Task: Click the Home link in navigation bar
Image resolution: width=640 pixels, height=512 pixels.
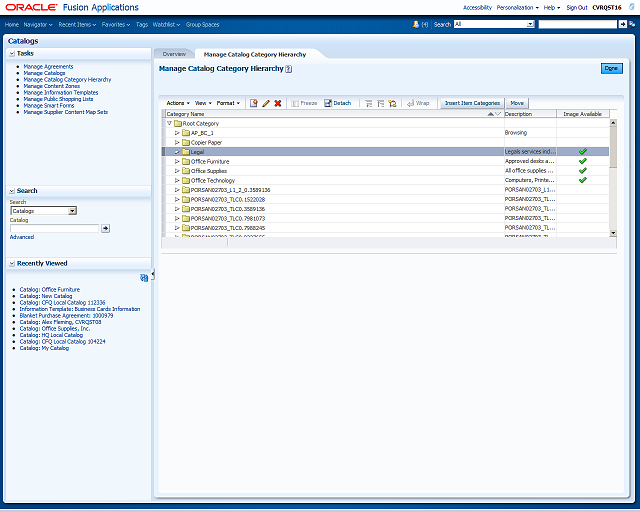Action: click(11, 24)
